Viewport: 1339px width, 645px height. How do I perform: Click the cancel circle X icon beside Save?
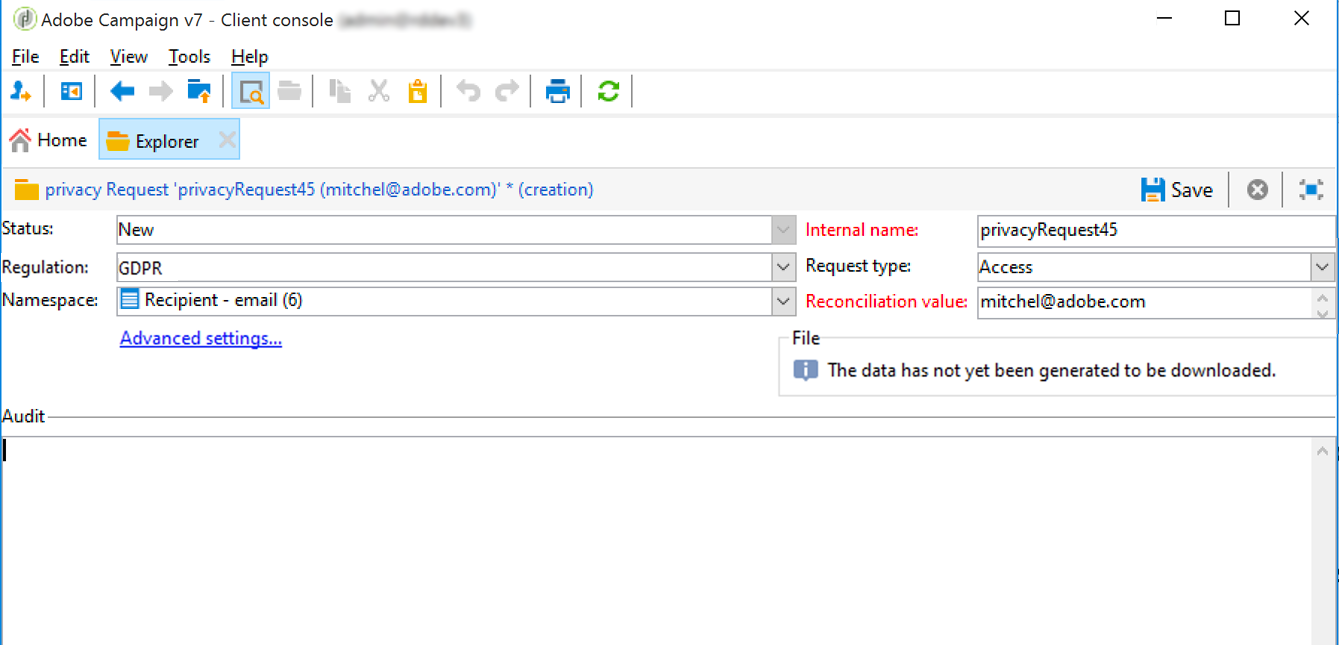[x=1258, y=189]
